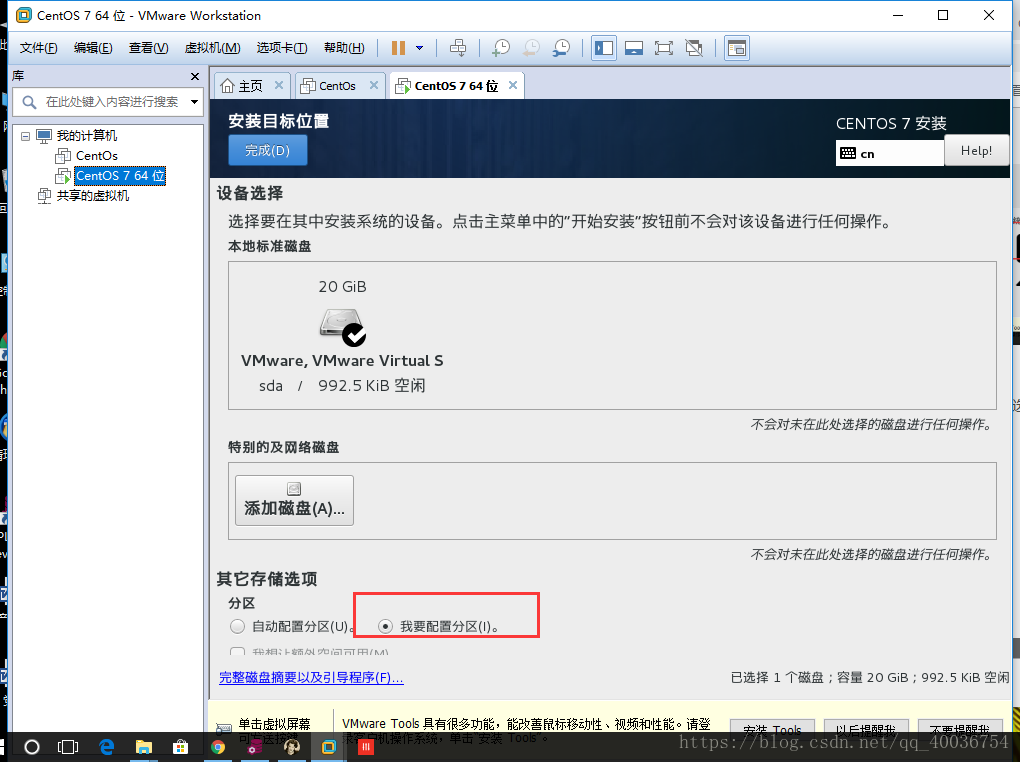This screenshot has width=1020, height=762.
Task: Toggle the library sidebar view icon
Action: click(x=604, y=48)
